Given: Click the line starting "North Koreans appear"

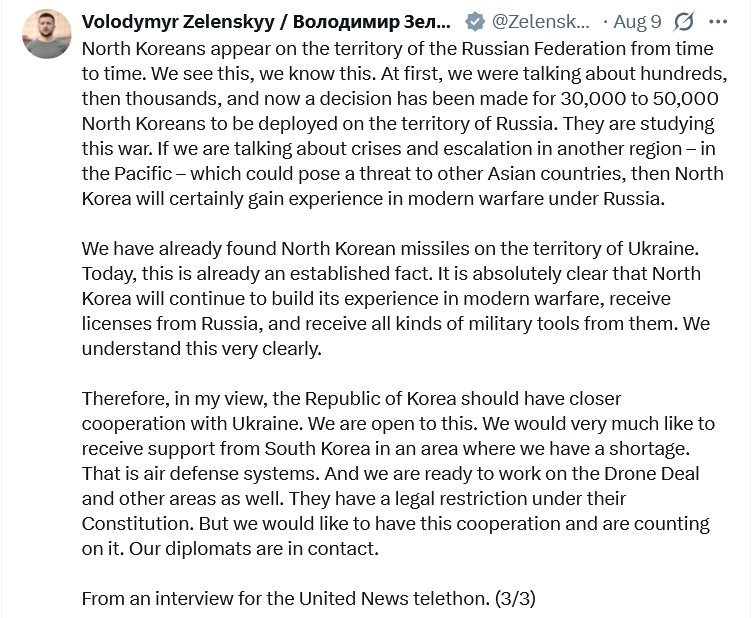Looking at the screenshot, I should [x=397, y=49].
